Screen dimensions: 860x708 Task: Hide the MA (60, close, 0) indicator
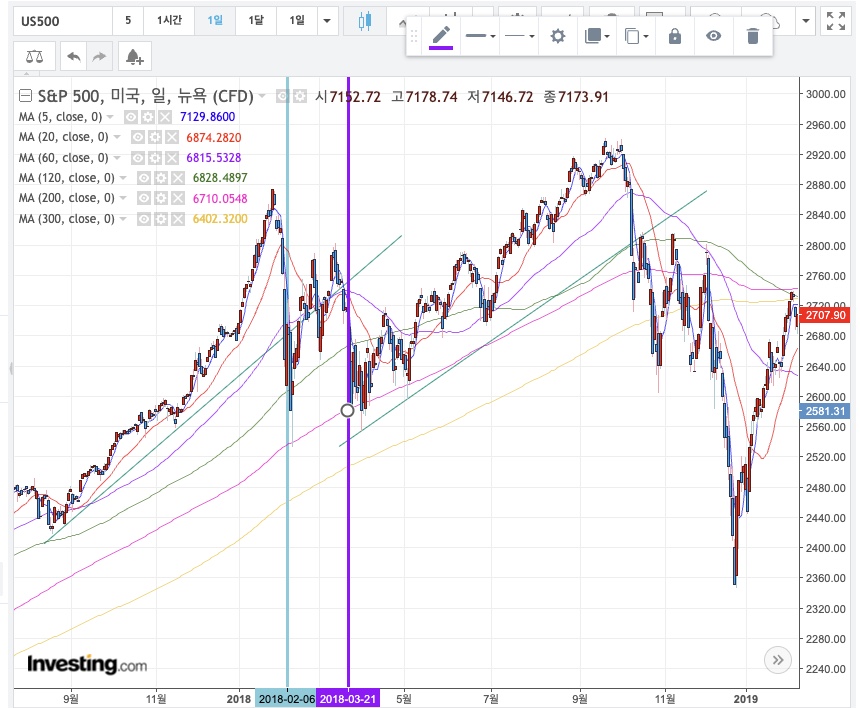137,158
